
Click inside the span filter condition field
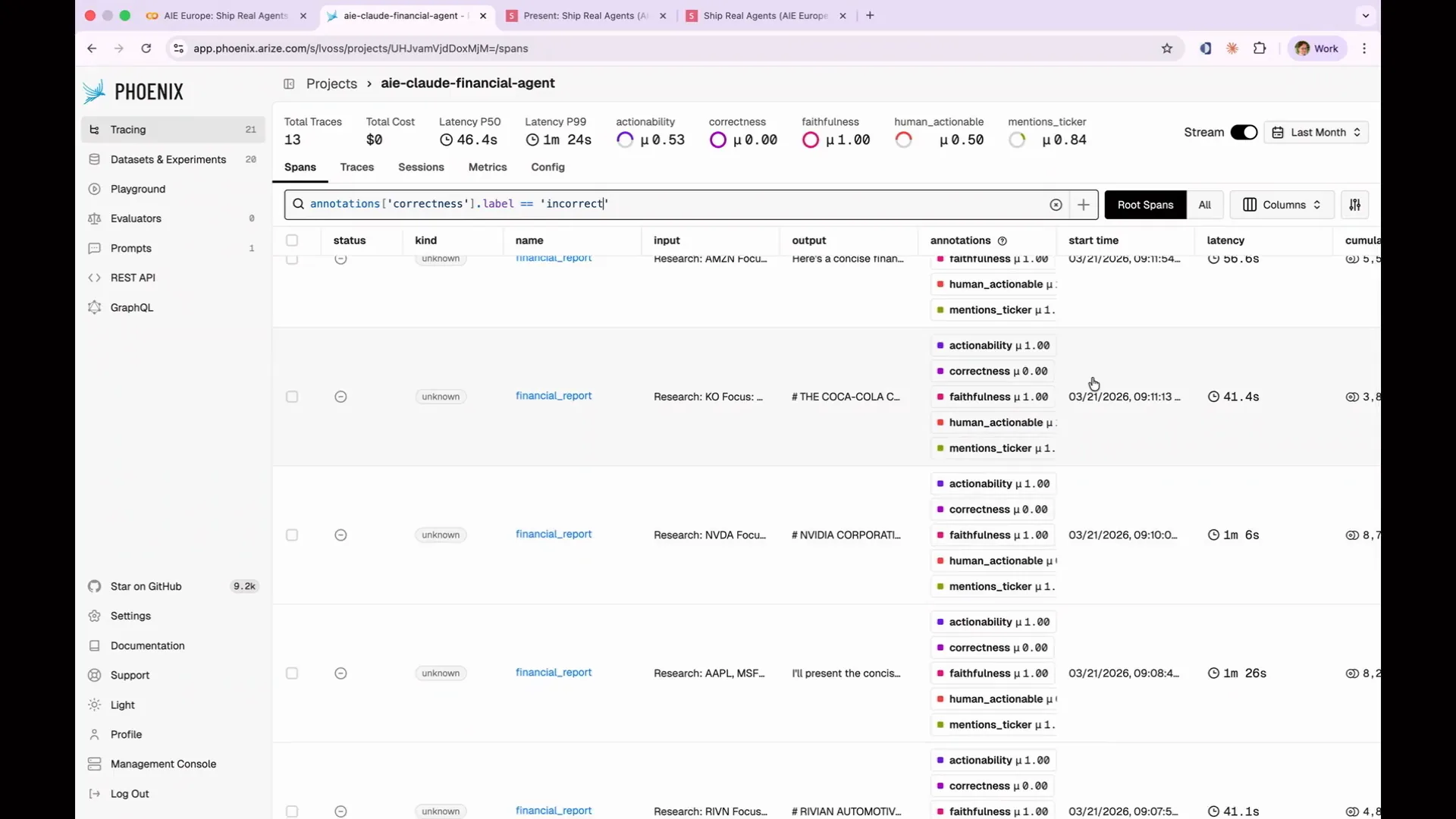pyautogui.click(x=675, y=205)
